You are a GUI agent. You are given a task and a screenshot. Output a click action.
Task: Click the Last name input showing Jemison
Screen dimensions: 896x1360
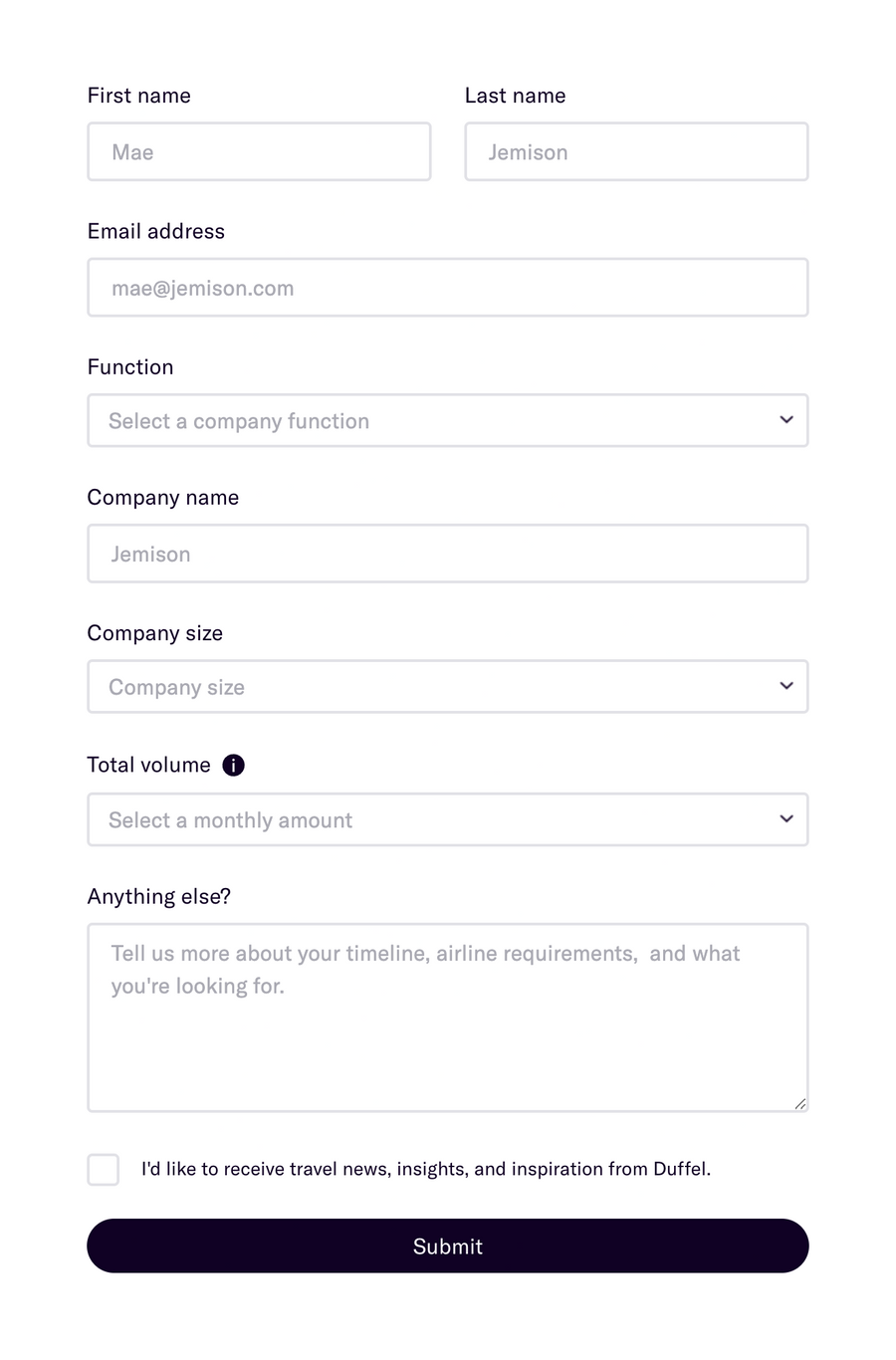coord(636,151)
